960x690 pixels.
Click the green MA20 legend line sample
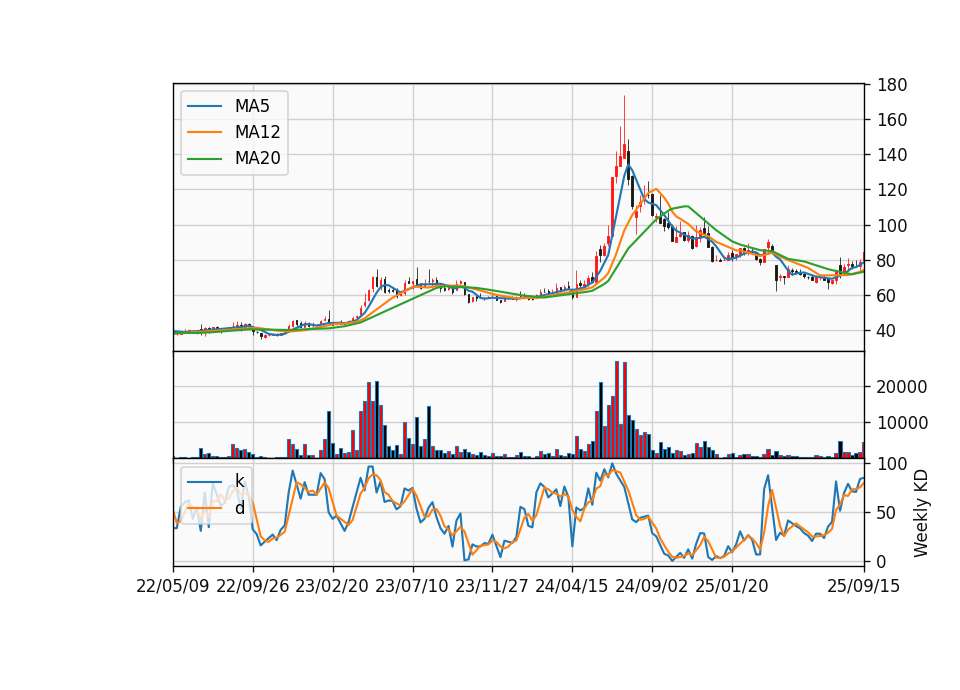coord(204,159)
